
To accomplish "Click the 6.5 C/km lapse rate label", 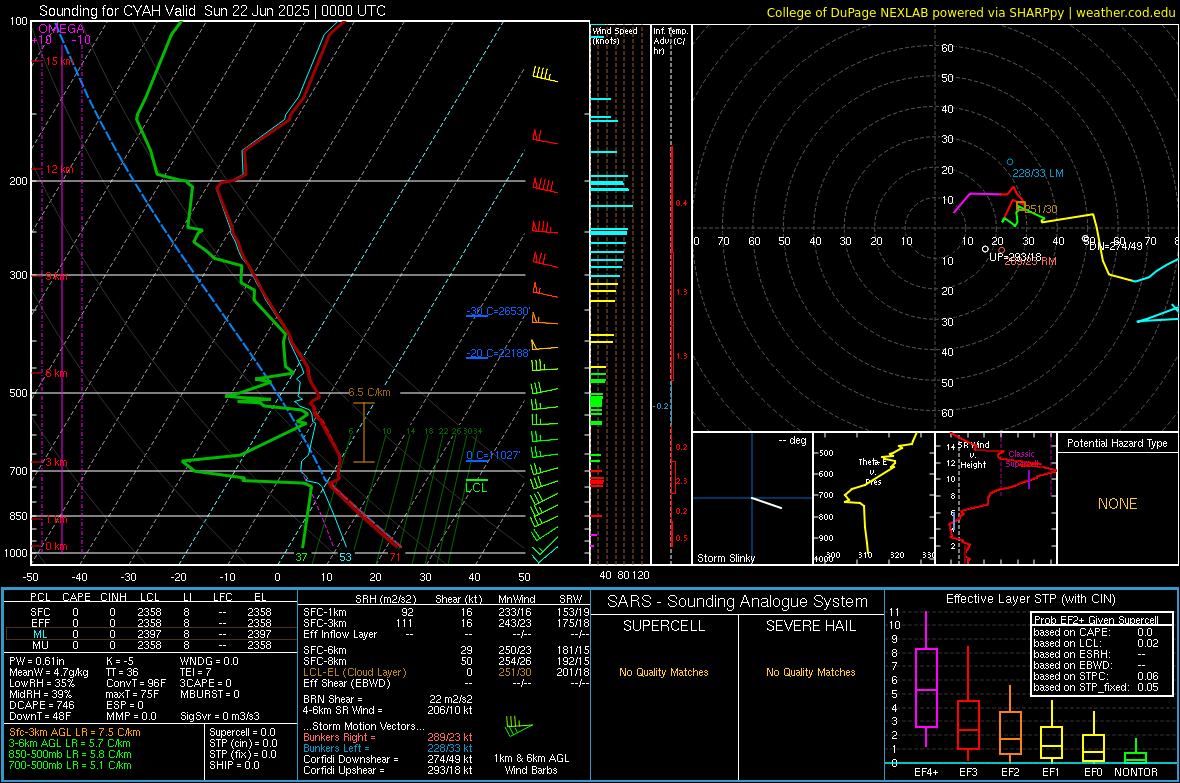I will coord(370,392).
